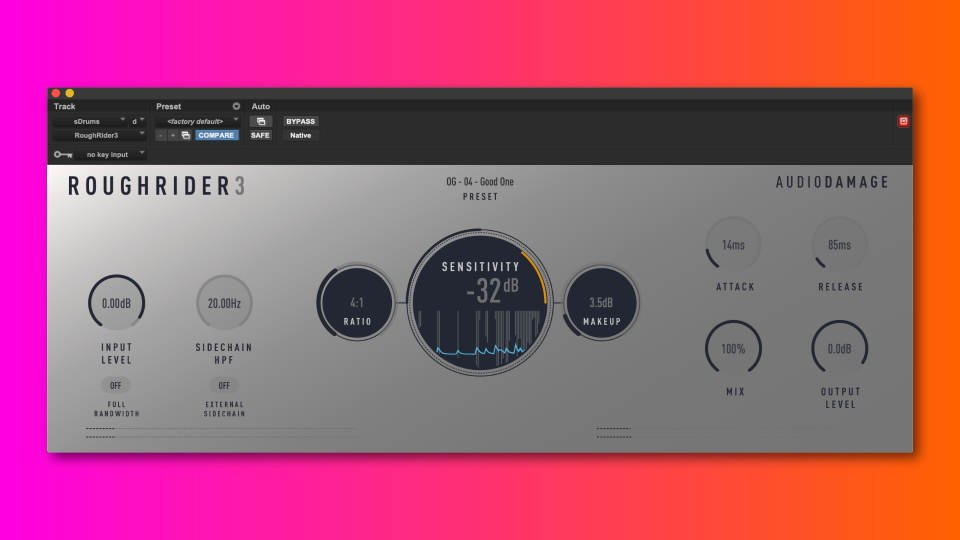Click the next preset plus button
The image size is (960, 540).
[173, 135]
